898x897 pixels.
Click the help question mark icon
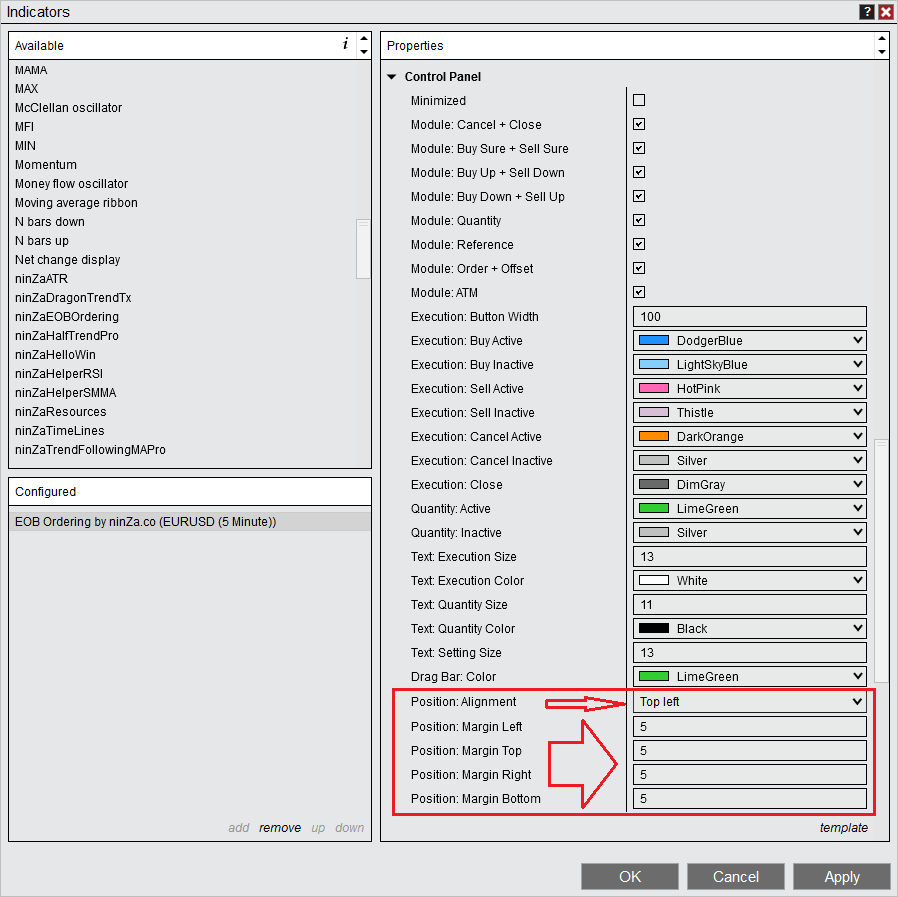click(866, 12)
